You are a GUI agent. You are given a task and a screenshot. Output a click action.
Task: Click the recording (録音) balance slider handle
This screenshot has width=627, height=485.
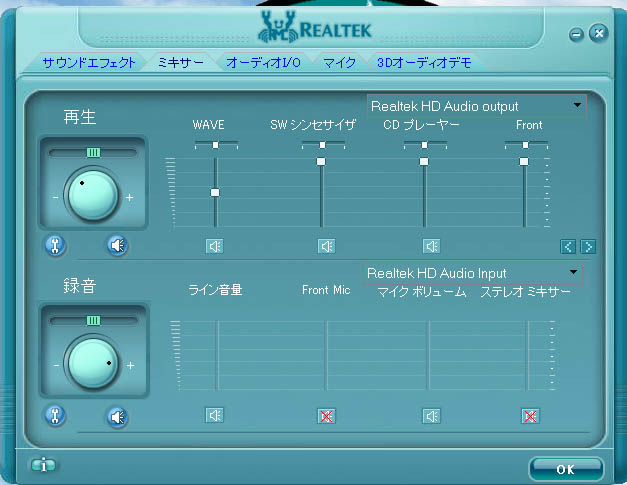(93, 321)
